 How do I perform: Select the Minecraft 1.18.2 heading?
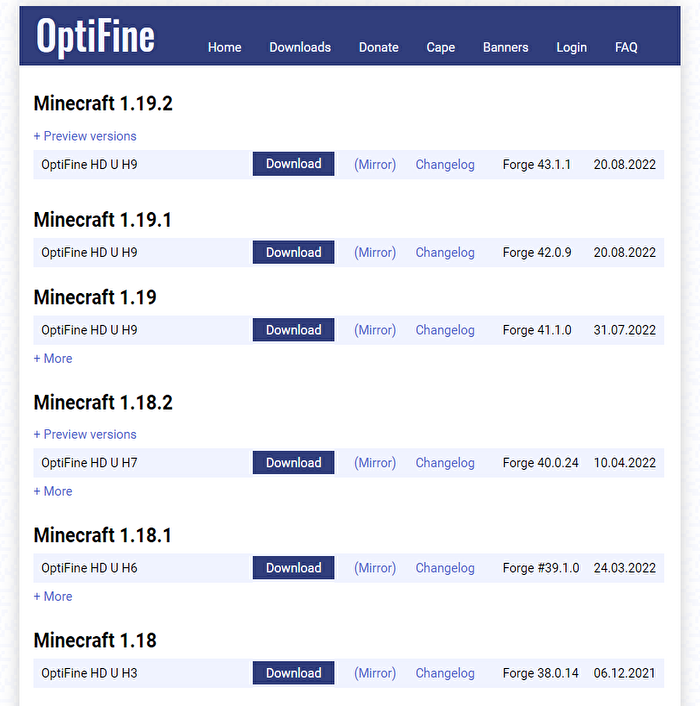(103, 402)
